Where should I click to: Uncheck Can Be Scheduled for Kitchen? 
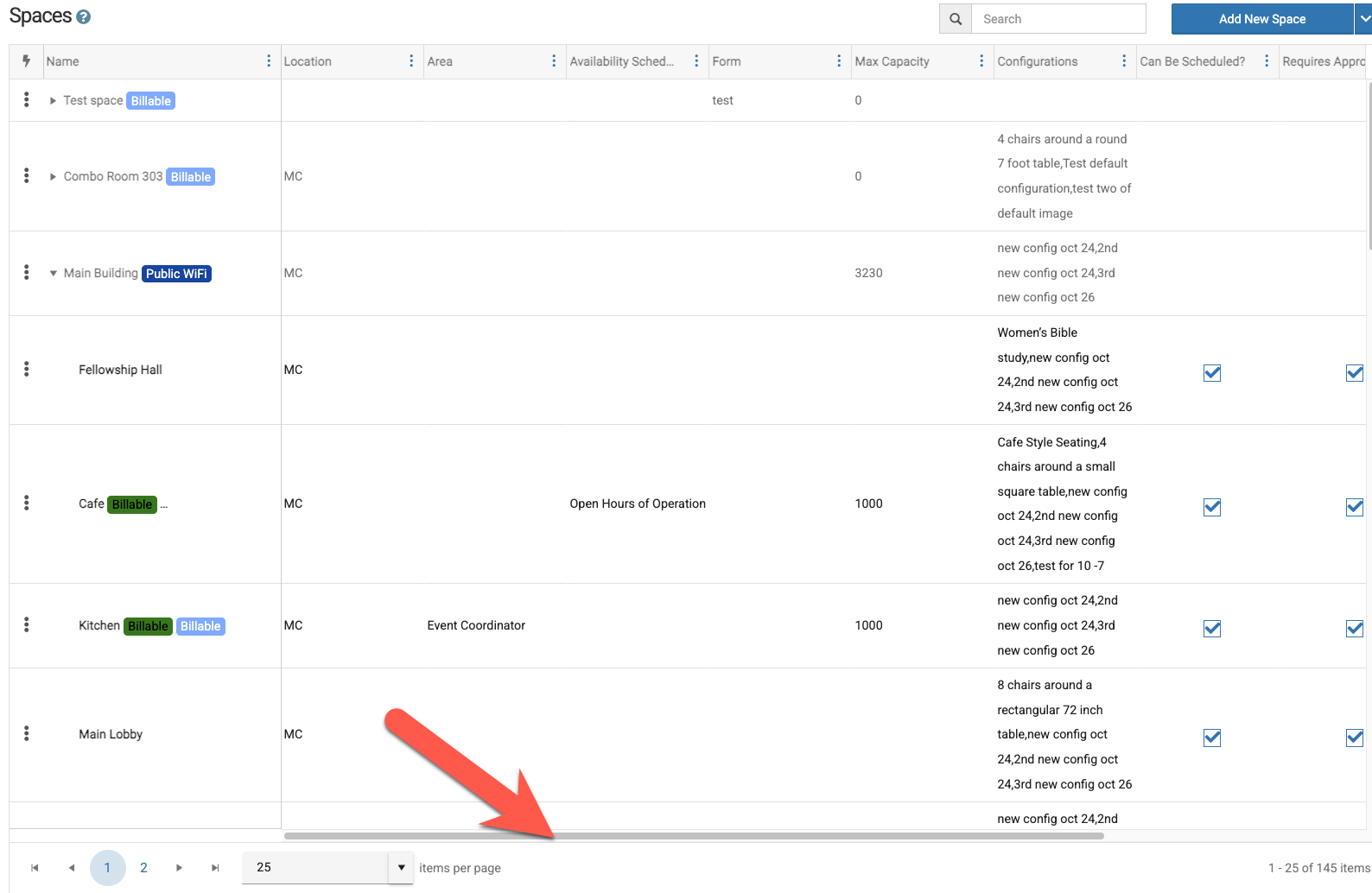click(1212, 629)
